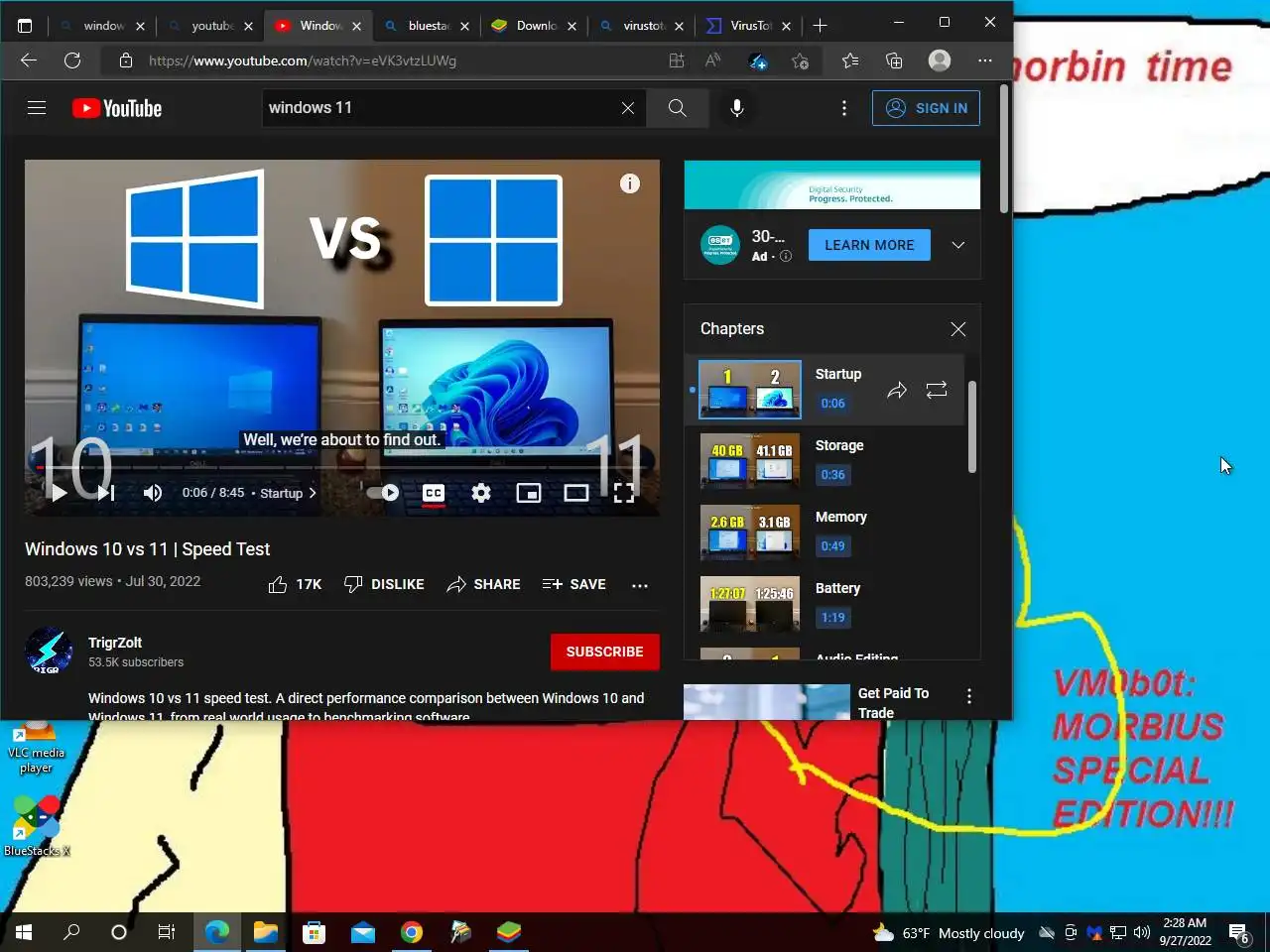Image resolution: width=1270 pixels, height=952 pixels.
Task: Open Edge settings and more menu
Action: tap(985, 60)
